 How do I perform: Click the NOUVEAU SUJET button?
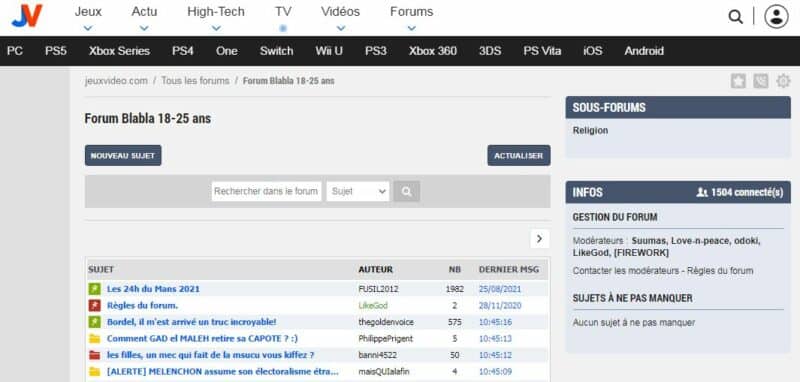(123, 156)
